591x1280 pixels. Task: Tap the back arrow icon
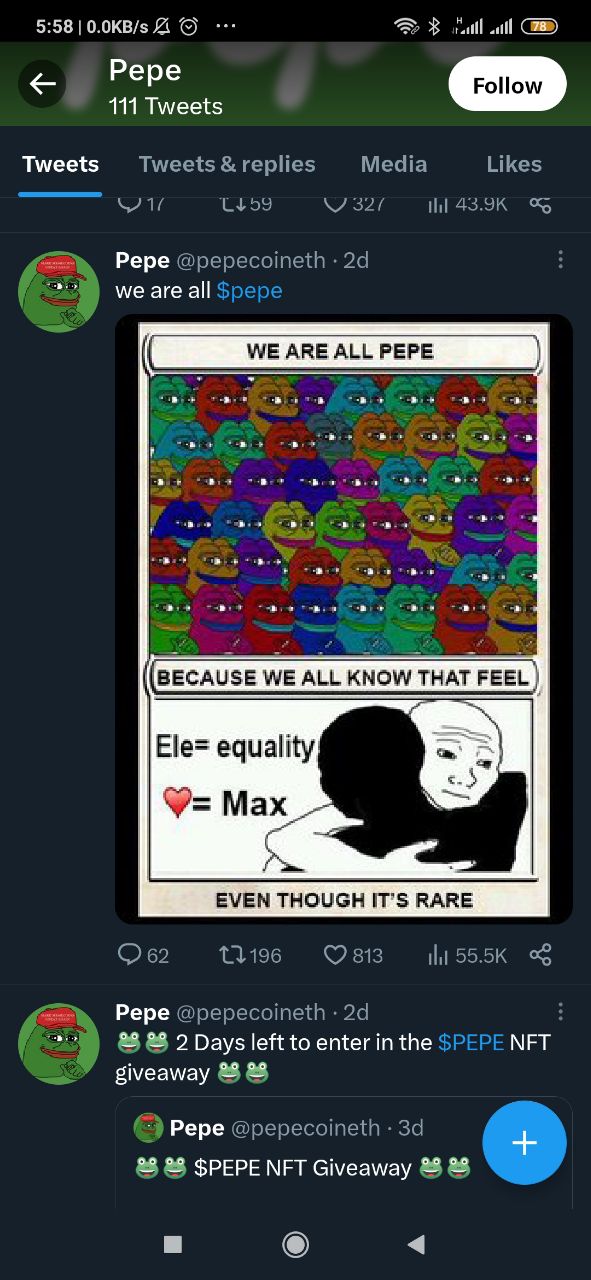pyautogui.click(x=42, y=85)
